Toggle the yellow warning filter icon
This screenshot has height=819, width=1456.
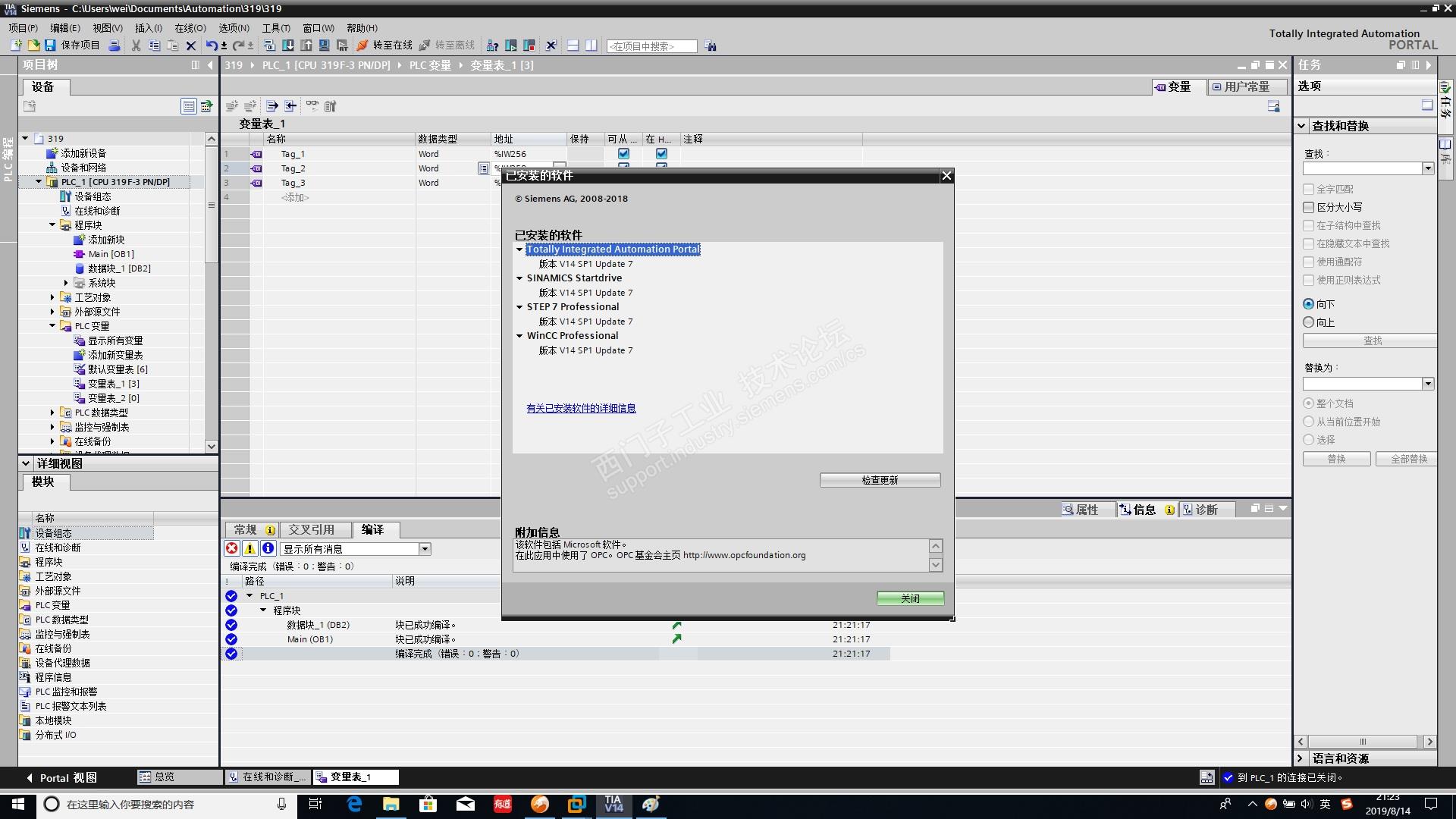[x=249, y=548]
